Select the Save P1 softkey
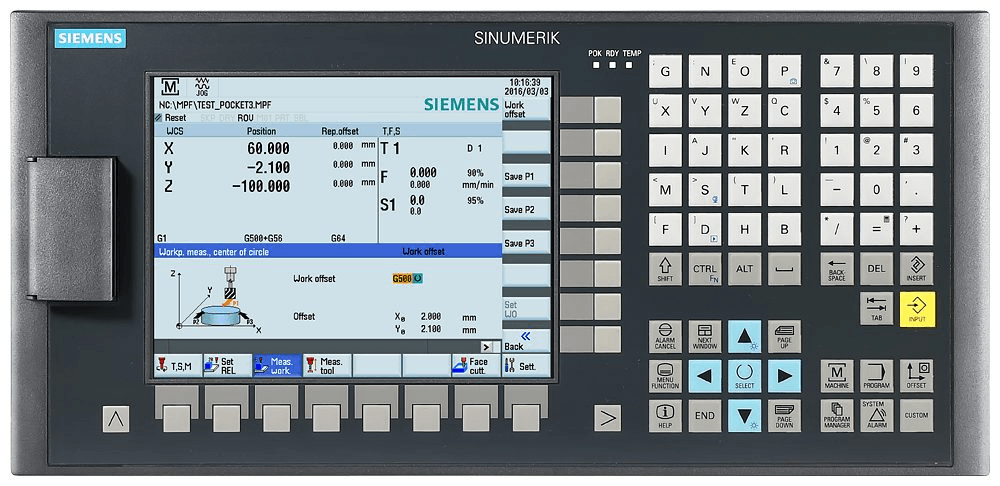This screenshot has width=1000, height=486. coord(526,176)
